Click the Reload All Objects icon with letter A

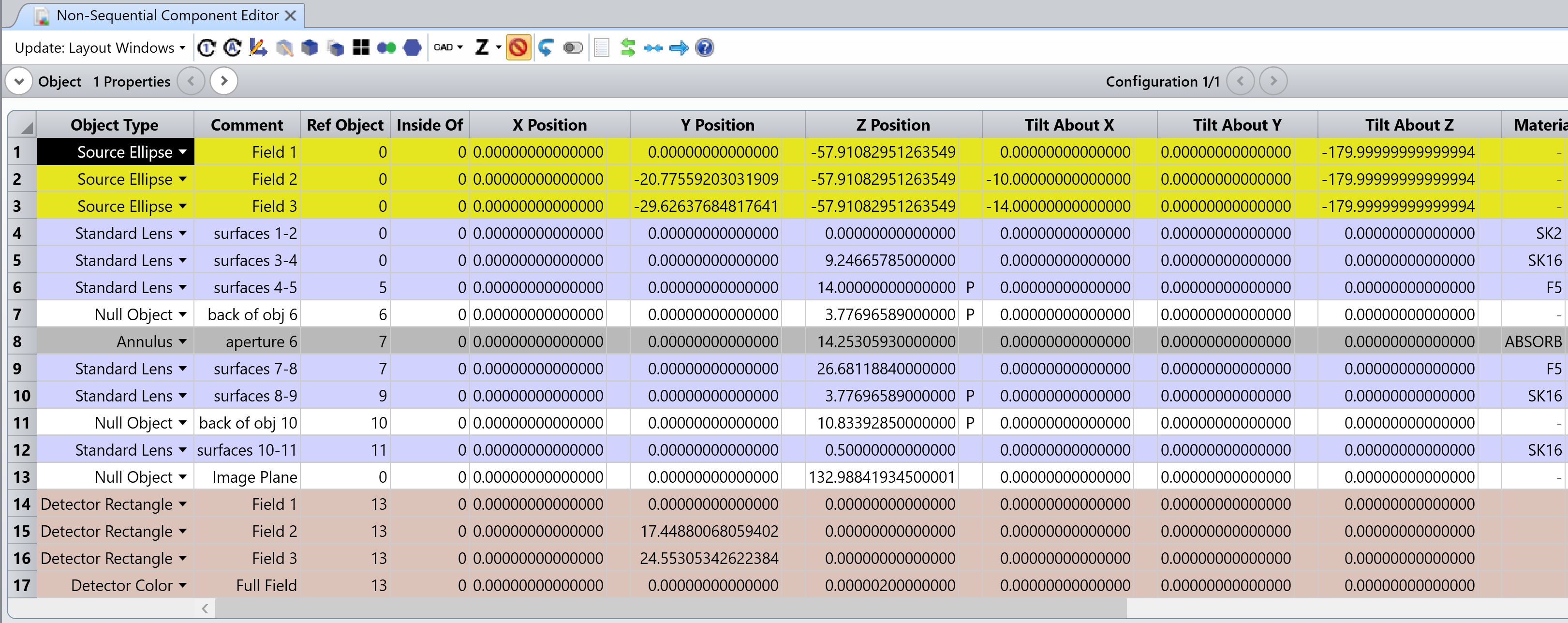point(233,47)
